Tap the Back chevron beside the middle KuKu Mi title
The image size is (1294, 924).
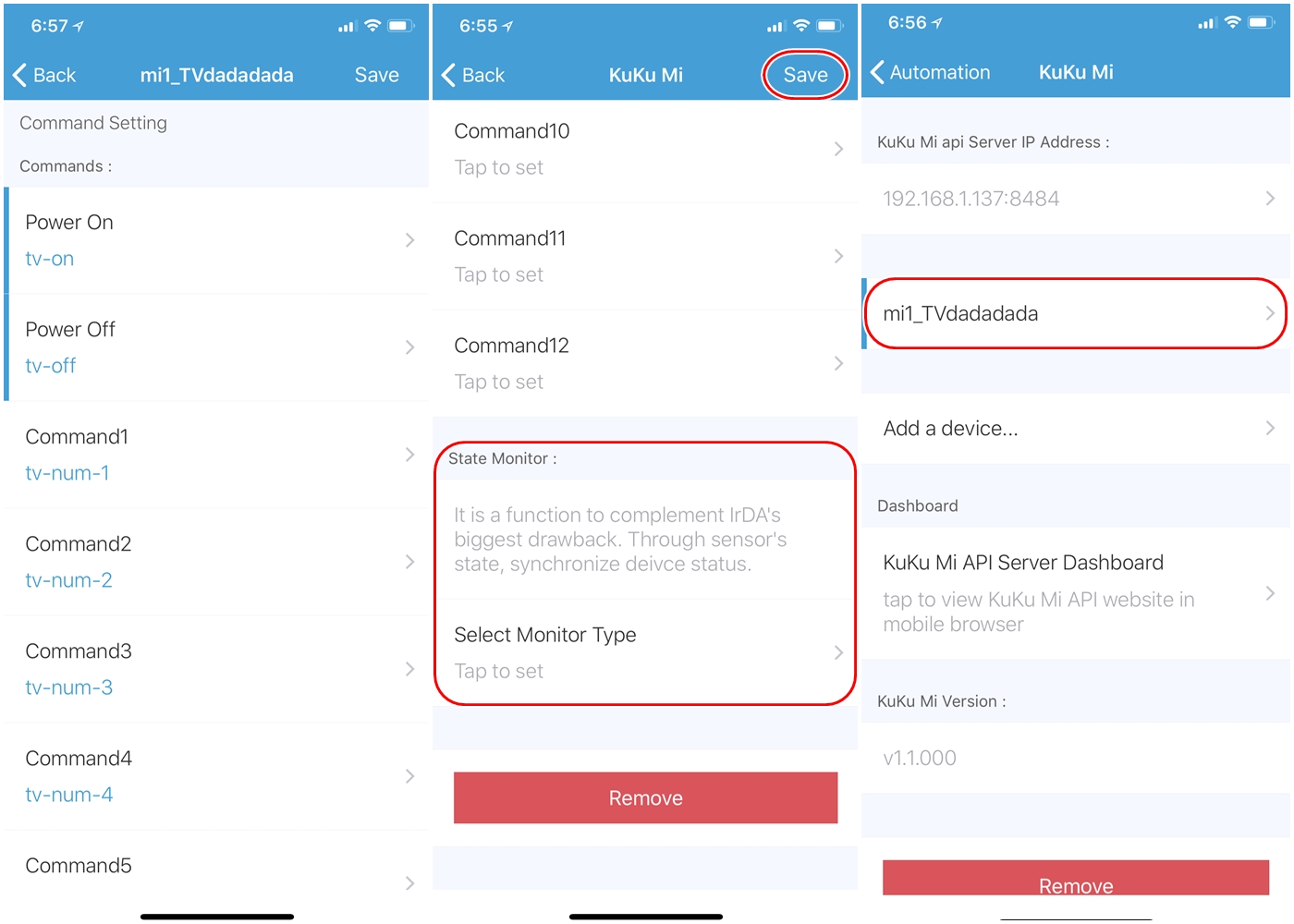[x=449, y=75]
